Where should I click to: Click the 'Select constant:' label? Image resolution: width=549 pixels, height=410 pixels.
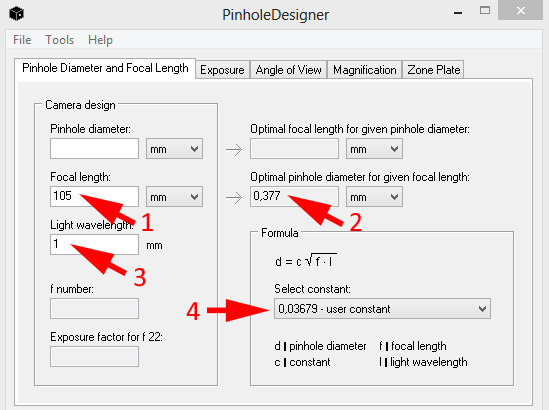pyautogui.click(x=312, y=289)
